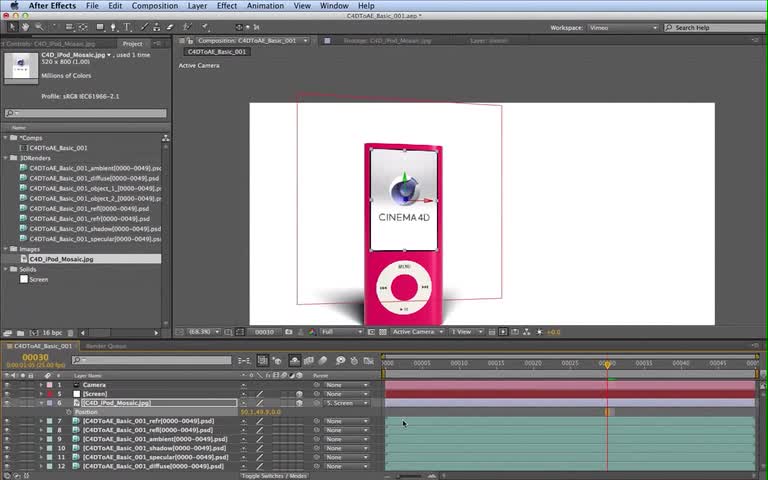This screenshot has width=768, height=480.
Task: Open the Graph Editor in timeline
Action: [x=369, y=361]
